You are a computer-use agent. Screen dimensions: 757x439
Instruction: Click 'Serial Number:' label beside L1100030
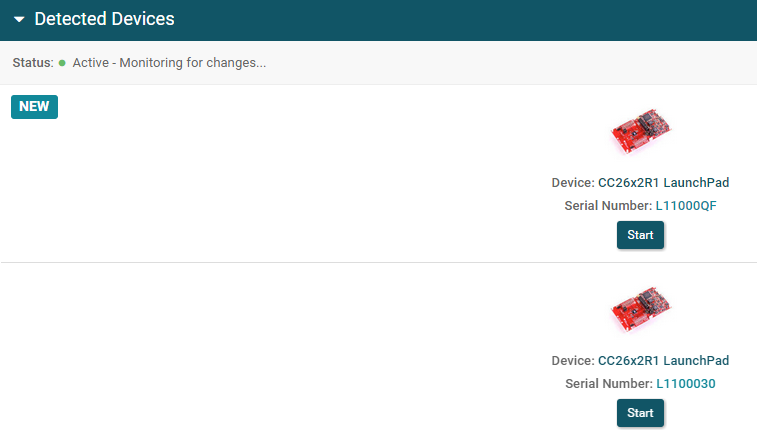(609, 384)
